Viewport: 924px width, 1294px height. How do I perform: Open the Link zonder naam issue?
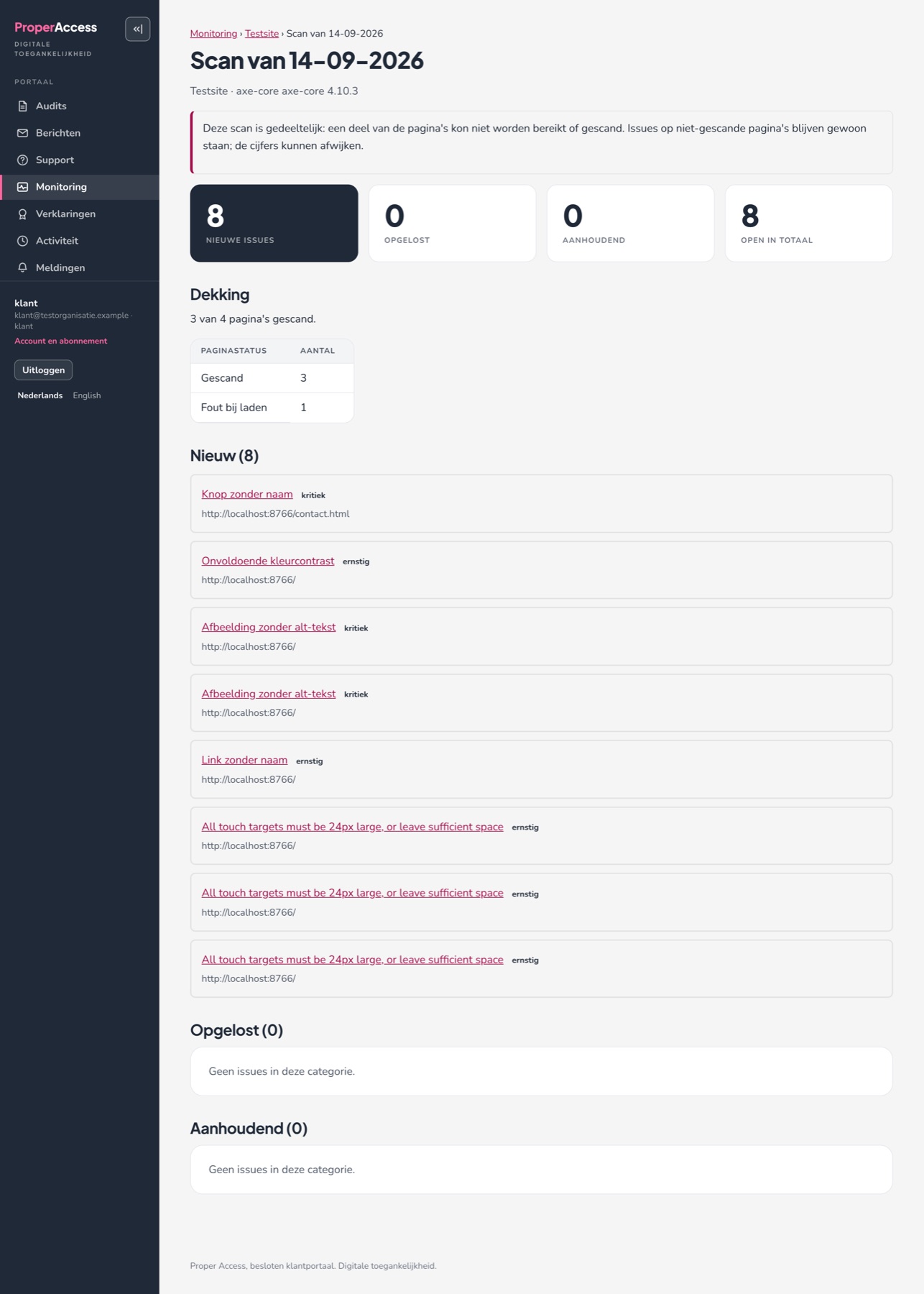coord(244,760)
